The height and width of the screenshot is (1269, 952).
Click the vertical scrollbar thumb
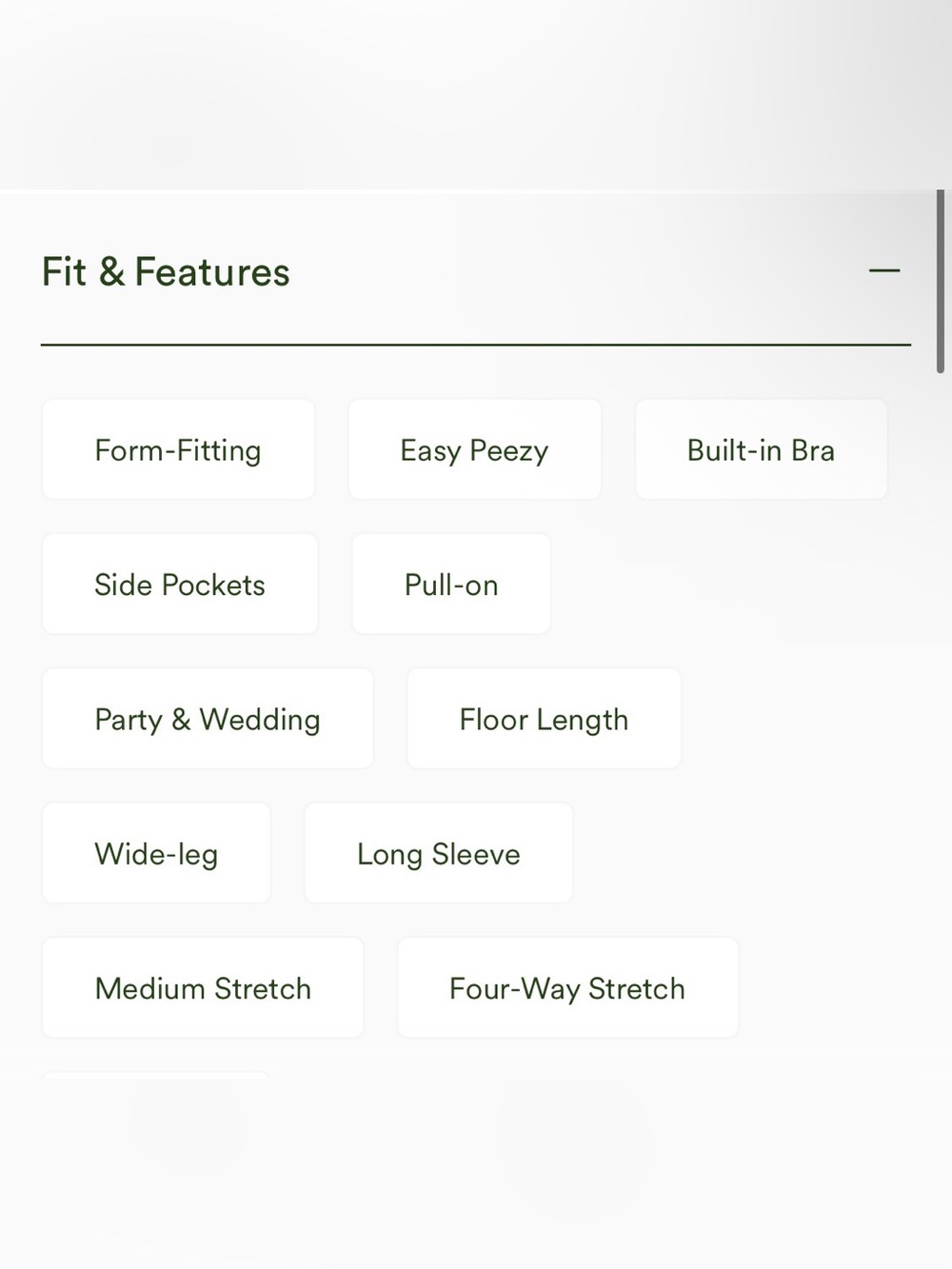tap(941, 281)
